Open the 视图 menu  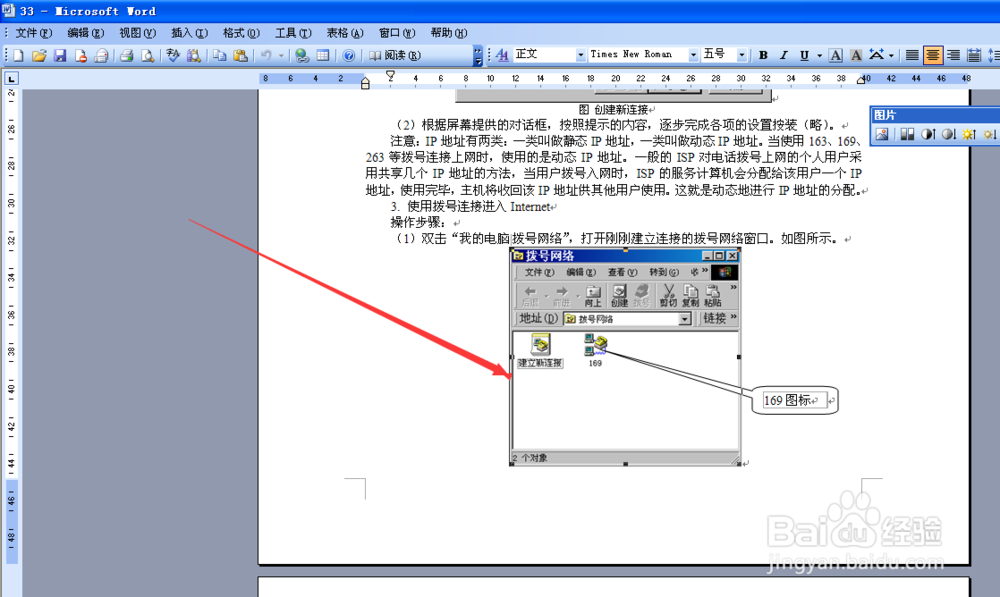(137, 33)
